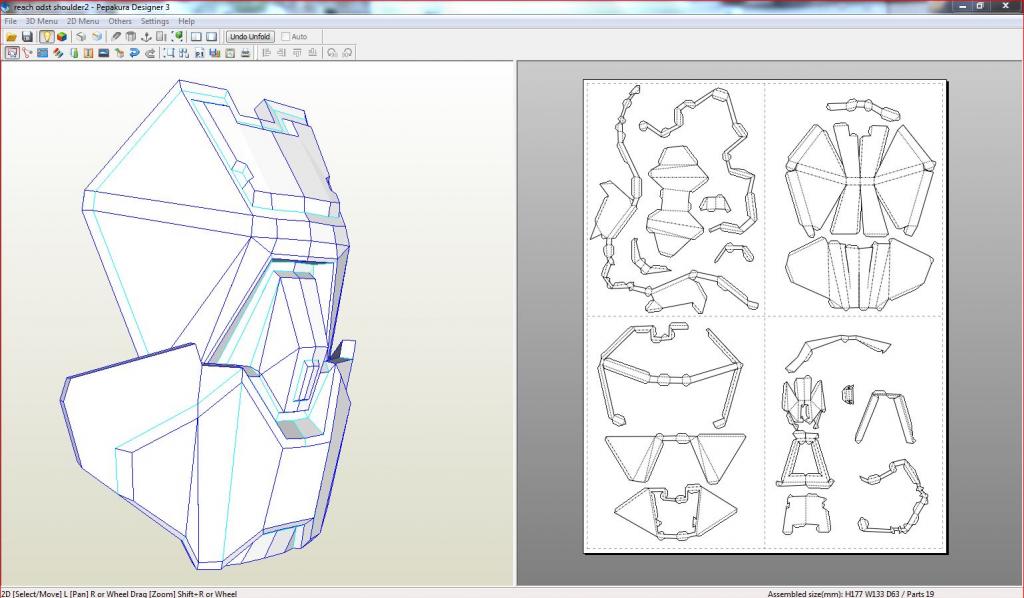1024x598 pixels.
Task: Click the green flap icon
Action: pos(73,53)
